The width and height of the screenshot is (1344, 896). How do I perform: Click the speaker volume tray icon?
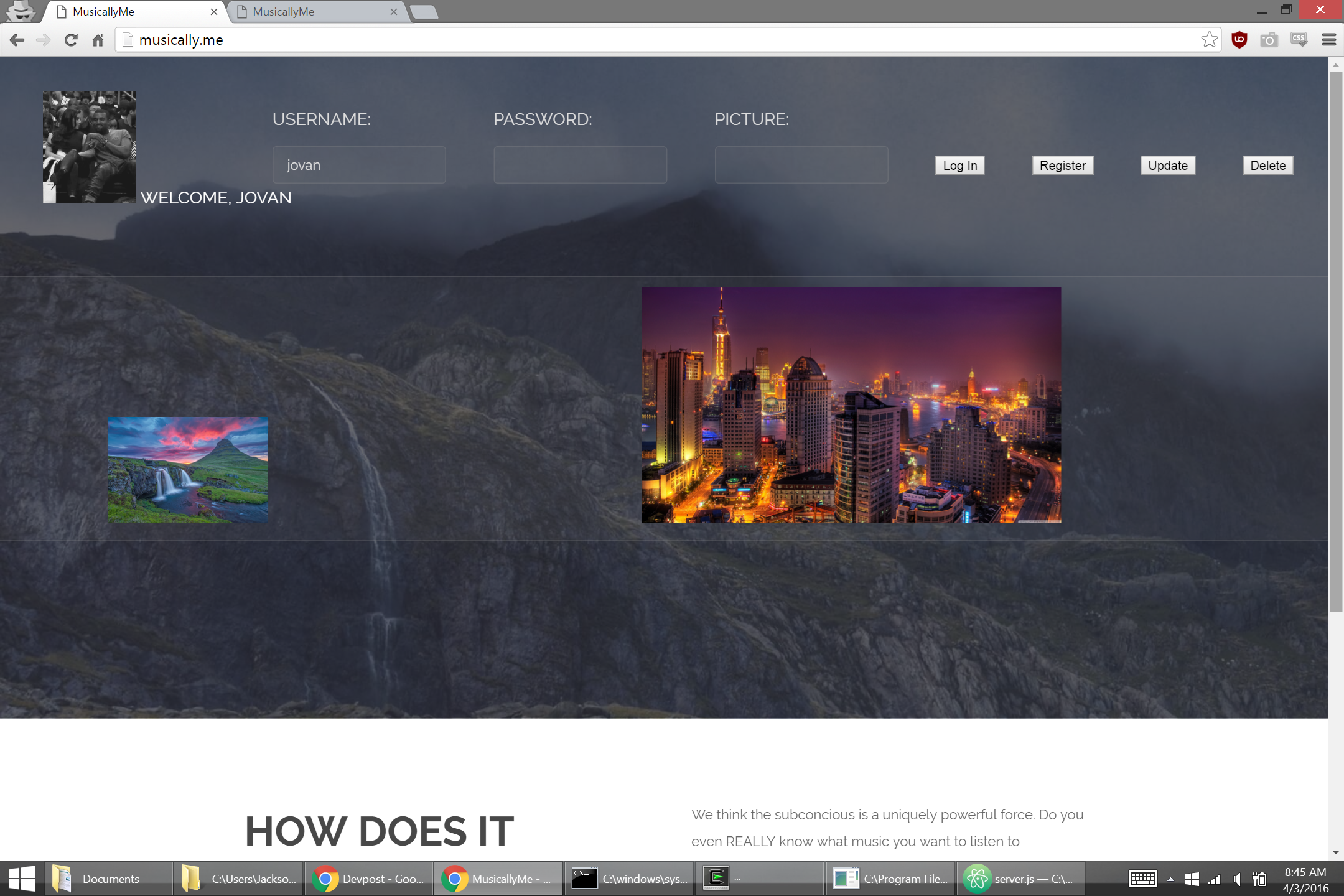1237,879
